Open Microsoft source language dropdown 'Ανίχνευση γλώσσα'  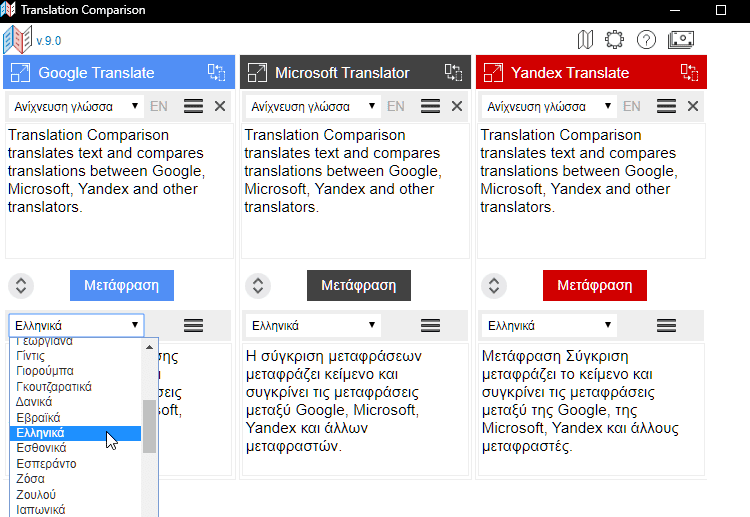click(313, 106)
